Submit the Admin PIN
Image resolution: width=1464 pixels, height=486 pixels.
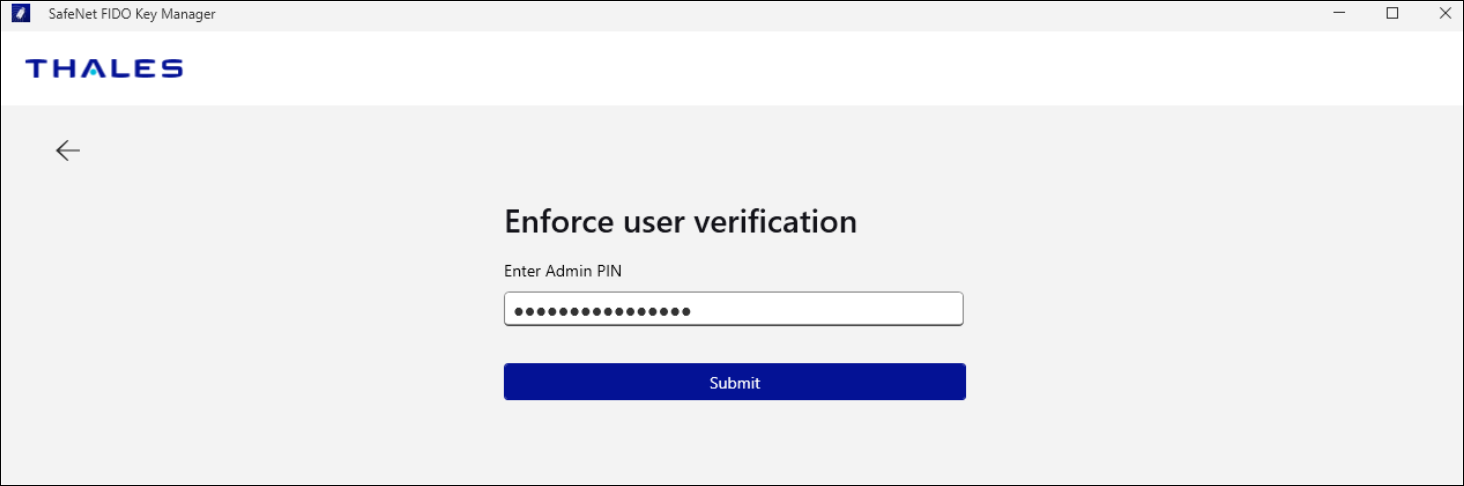point(734,382)
